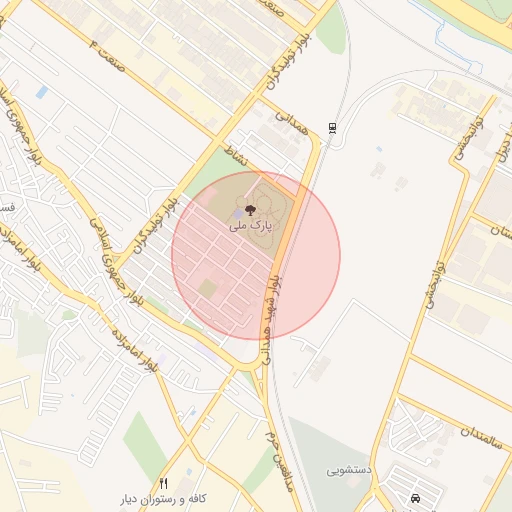
Task: Click the بلوار تولیدگران label beside the park
Action: point(157,226)
